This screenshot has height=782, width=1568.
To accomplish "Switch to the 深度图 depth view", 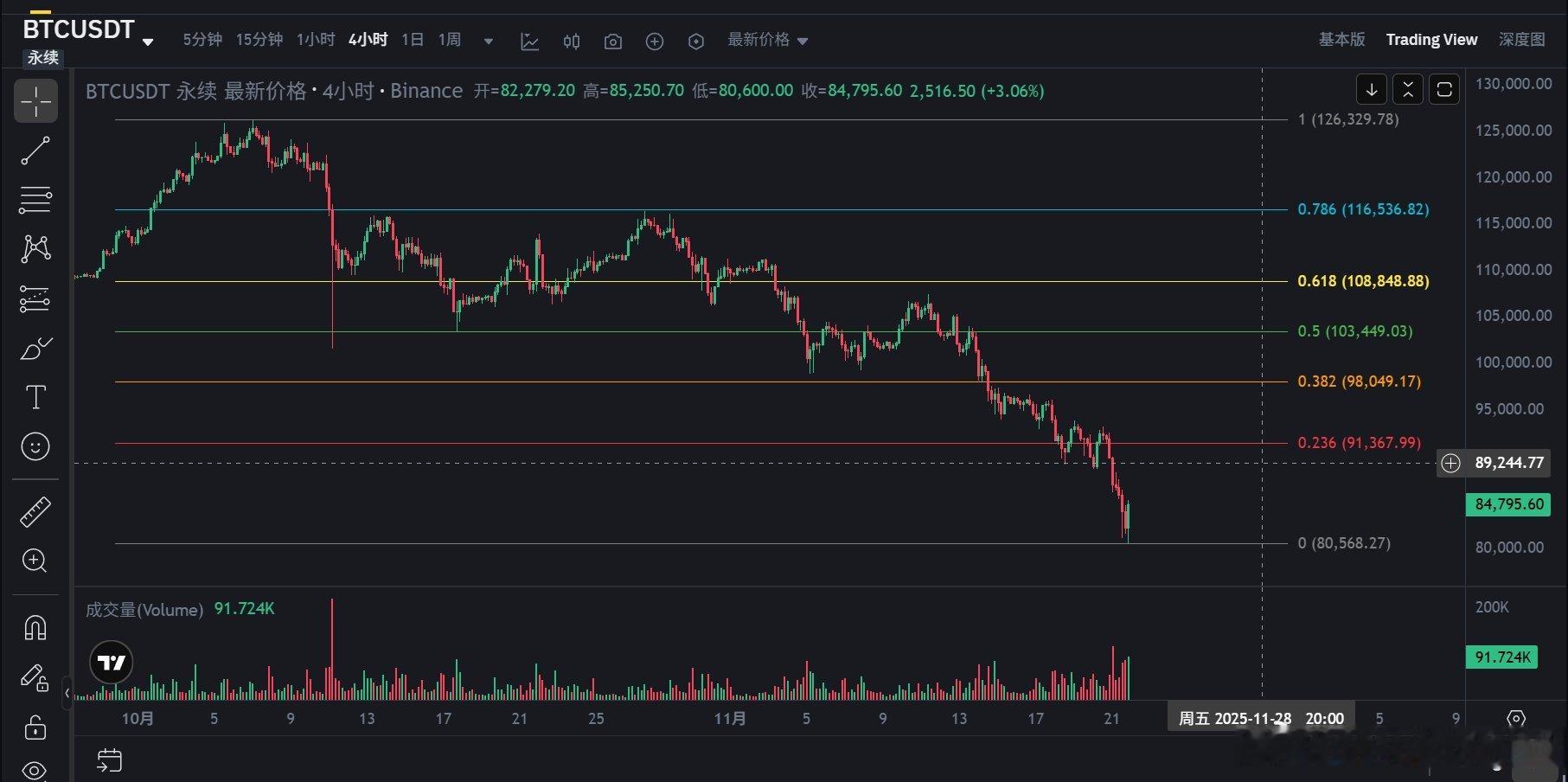I will pos(1521,40).
